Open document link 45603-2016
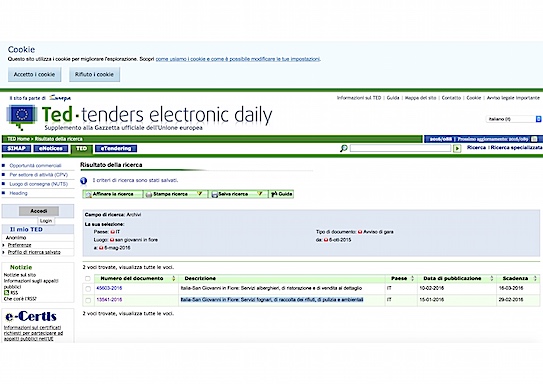Image resolution: width=543 pixels, height=384 pixels. (x=109, y=288)
